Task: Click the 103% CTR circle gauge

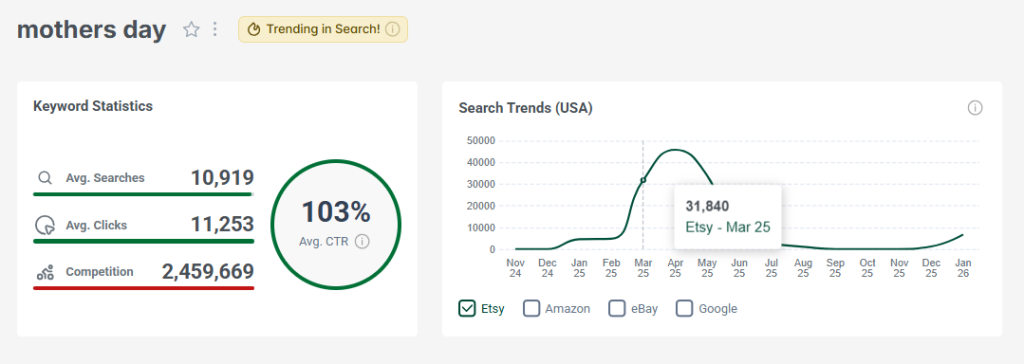Action: click(336, 225)
